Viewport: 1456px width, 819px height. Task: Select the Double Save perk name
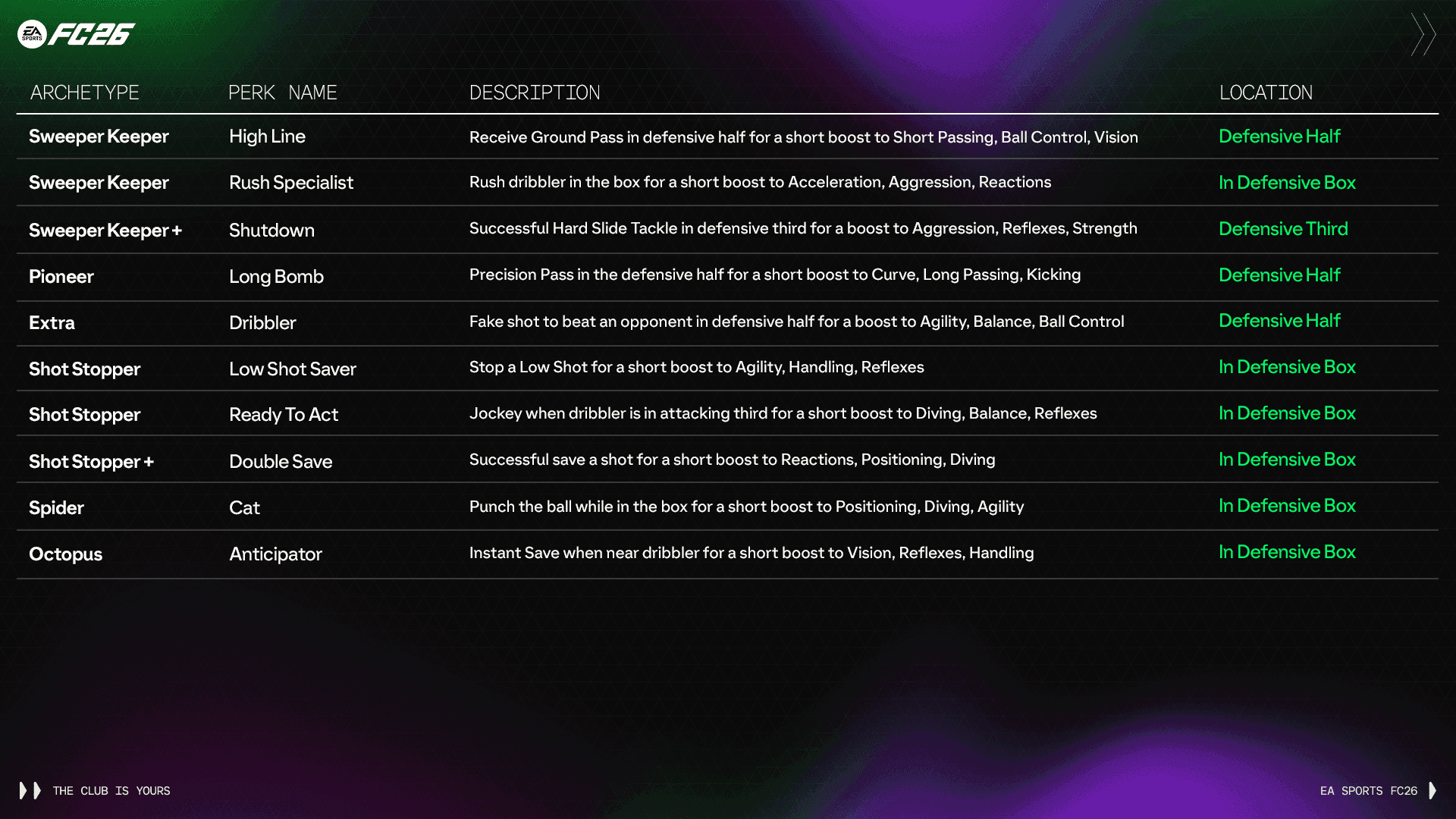281,462
